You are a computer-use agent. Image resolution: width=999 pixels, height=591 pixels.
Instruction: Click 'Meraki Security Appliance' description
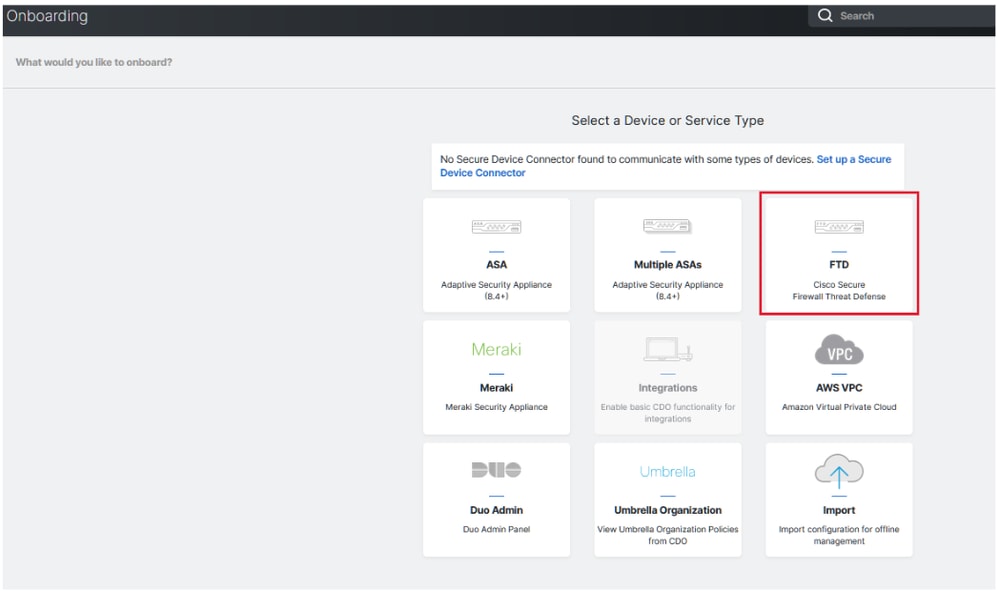496,407
